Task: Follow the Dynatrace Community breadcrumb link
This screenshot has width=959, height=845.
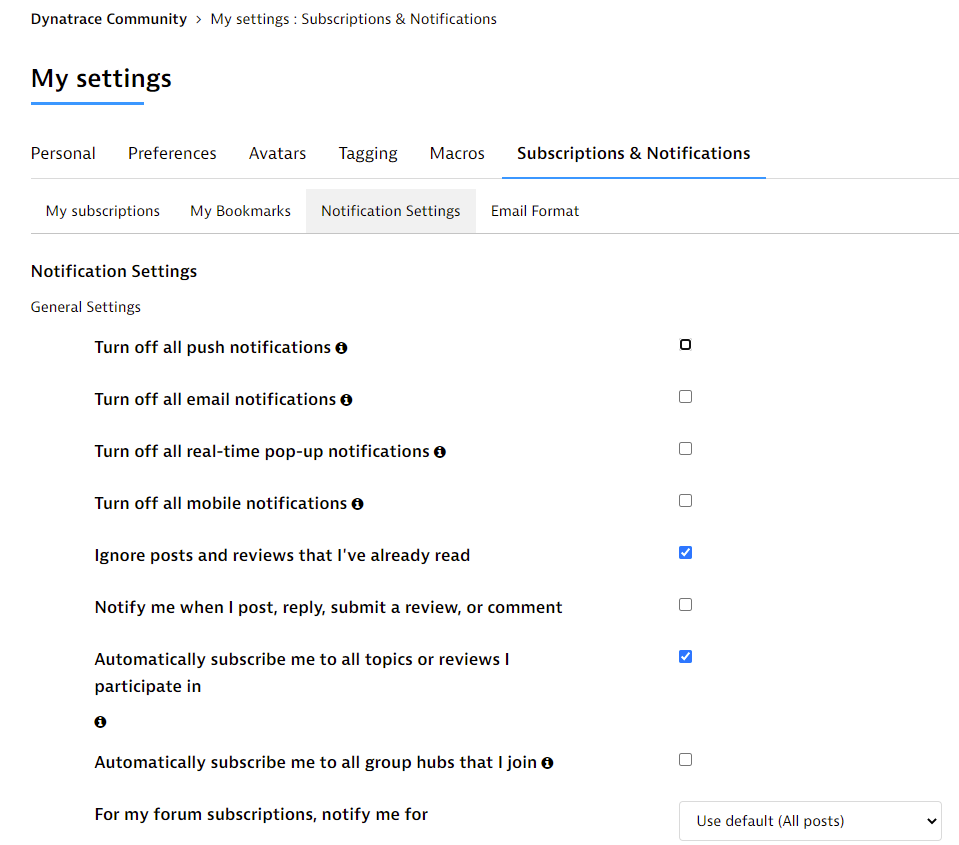Action: click(109, 19)
